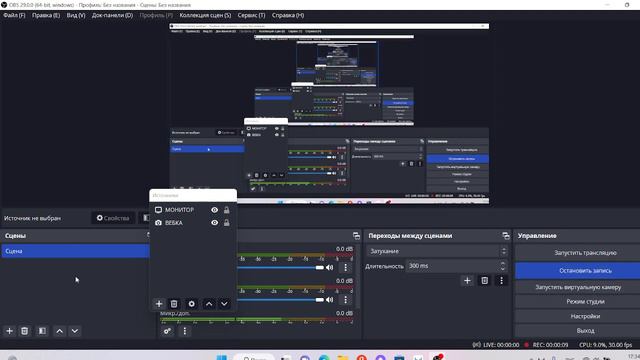640x360 pixels.
Task: Open the top mixer channel's three-dot menu
Action: click(346, 267)
